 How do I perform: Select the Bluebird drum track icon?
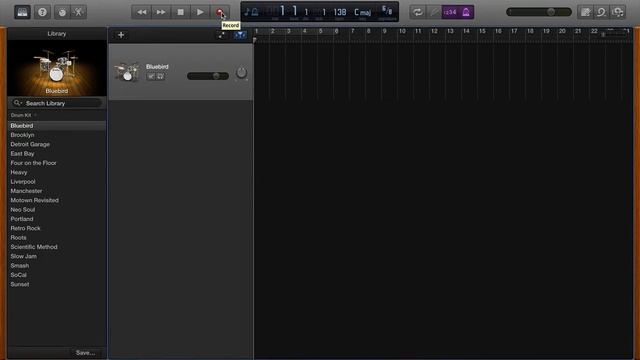coord(127,72)
